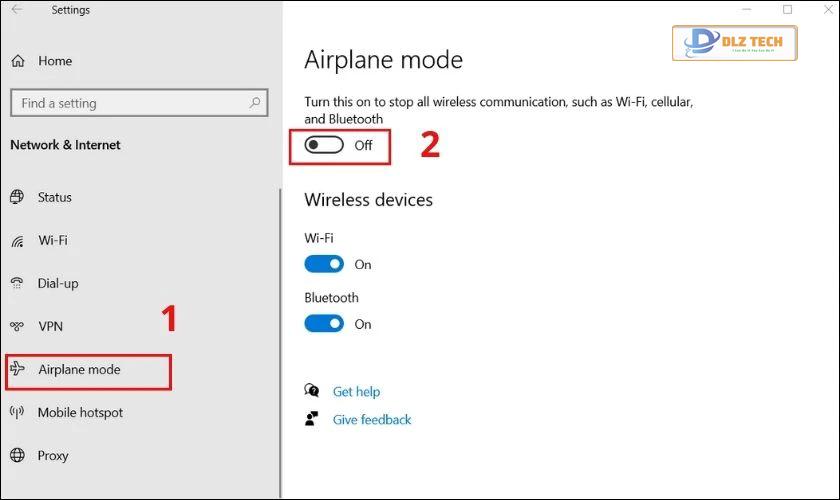Click the Mobile hotspot antenna icon
Screen dimensions: 840x500
tap(17, 412)
